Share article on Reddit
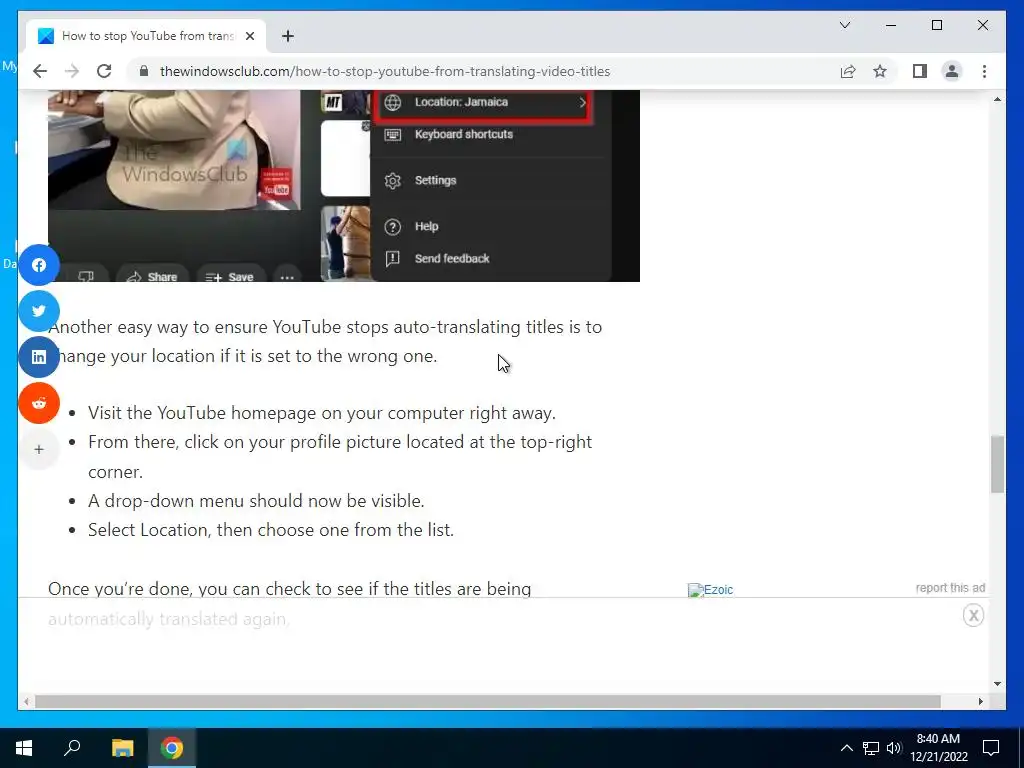Image resolution: width=1024 pixels, height=768 pixels. pos(39,403)
